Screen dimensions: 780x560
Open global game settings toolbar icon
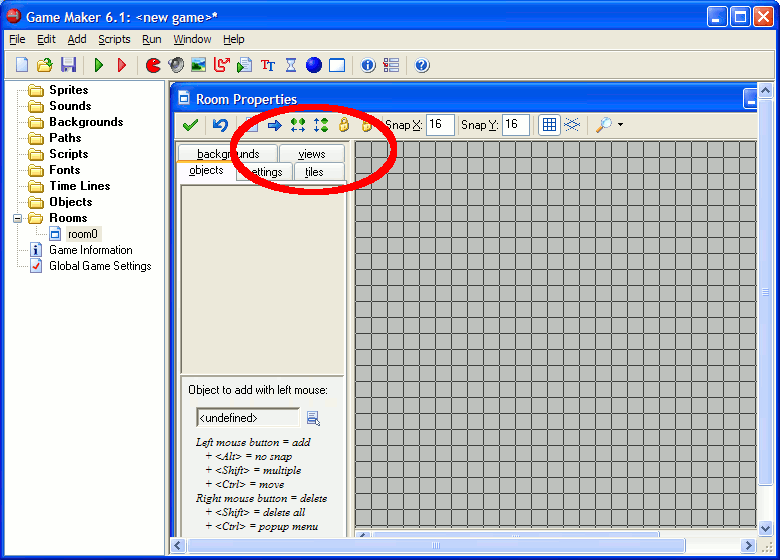coord(391,65)
